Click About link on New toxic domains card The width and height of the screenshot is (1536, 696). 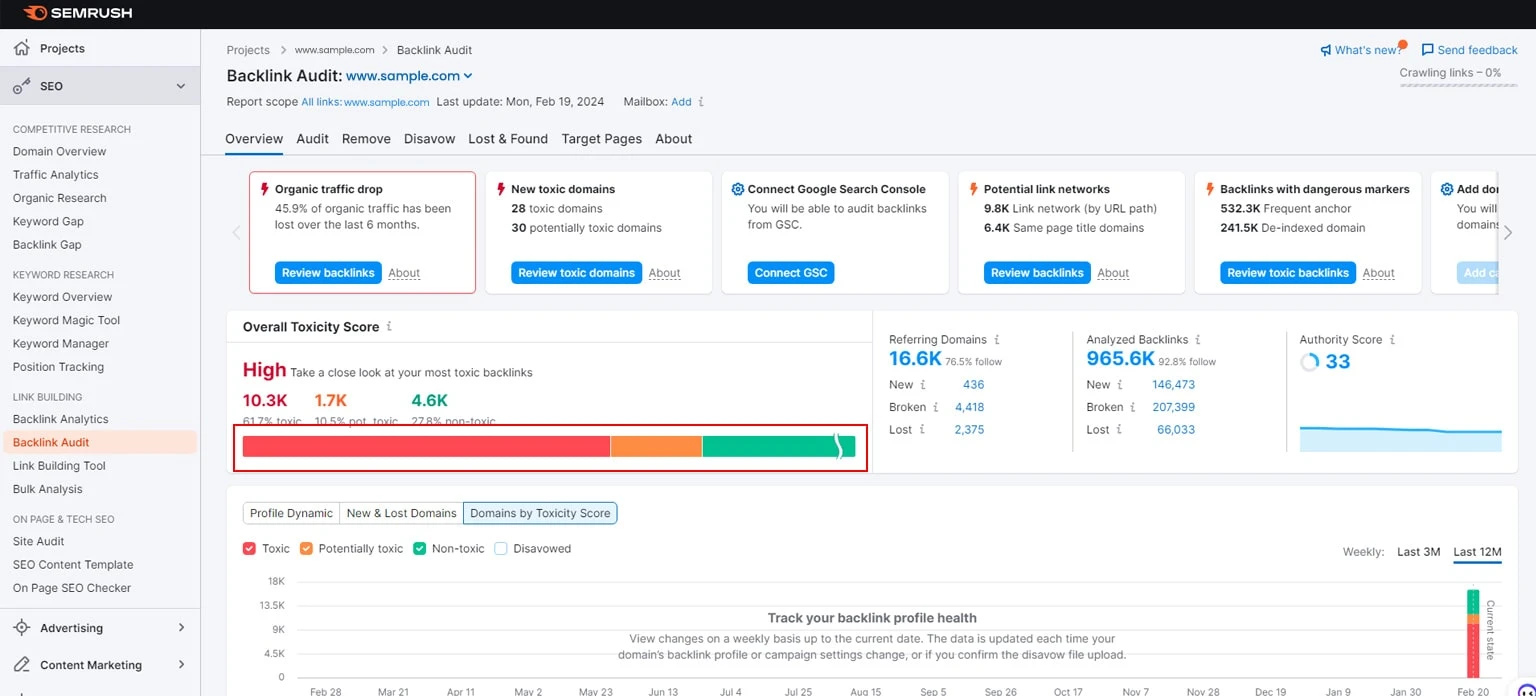[664, 273]
